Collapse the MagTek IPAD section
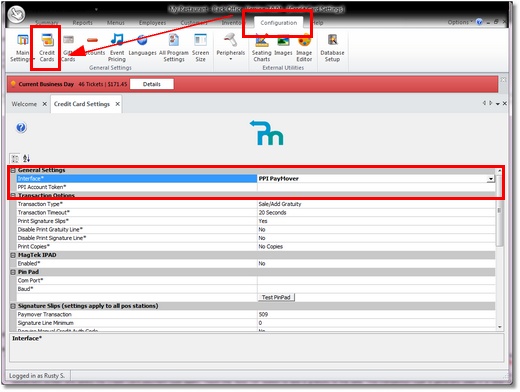The image size is (520, 392). 13,255
